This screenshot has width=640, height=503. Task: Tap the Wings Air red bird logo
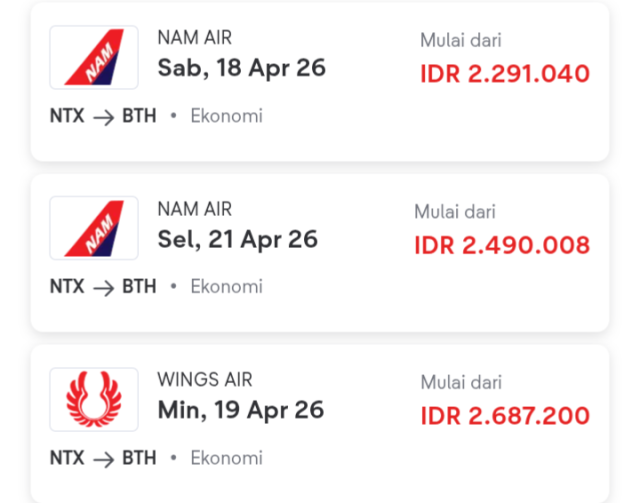point(94,399)
